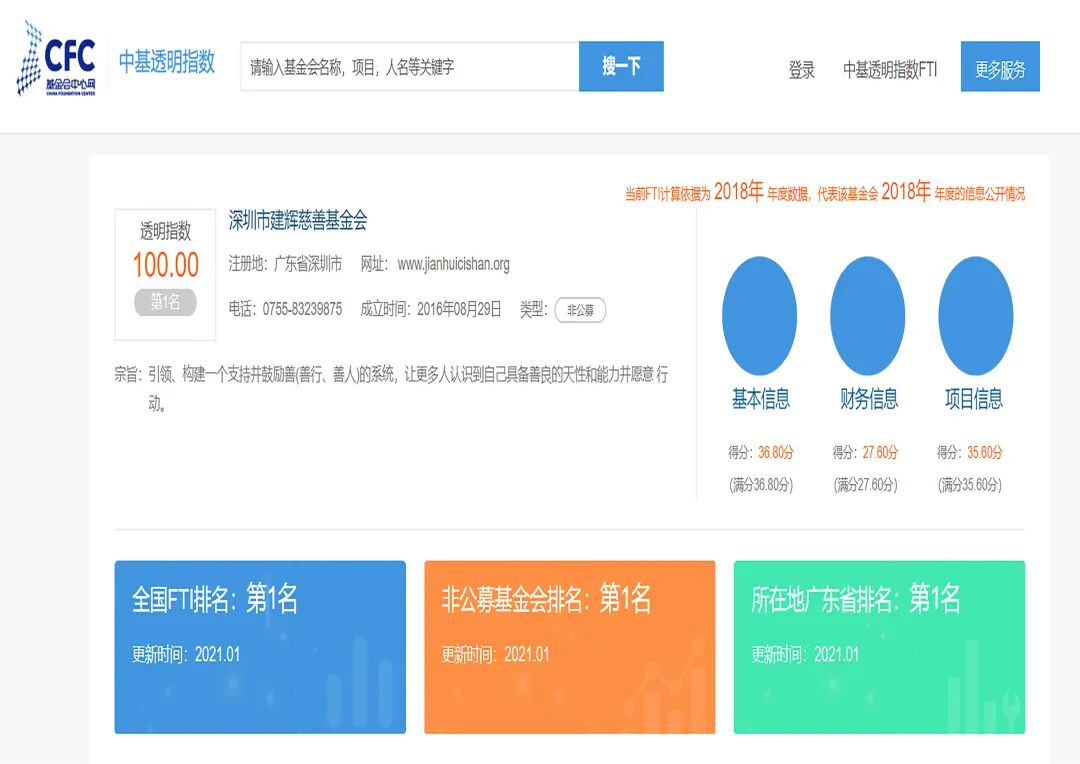
Task: Open the 更多服务 dropdown
Action: (999, 67)
